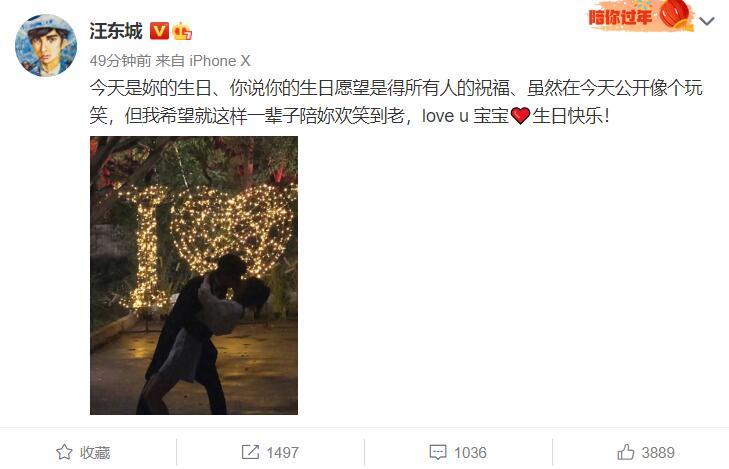Open the user avatar portrait
Image resolution: width=729 pixels, height=469 pixels.
(x=46, y=45)
